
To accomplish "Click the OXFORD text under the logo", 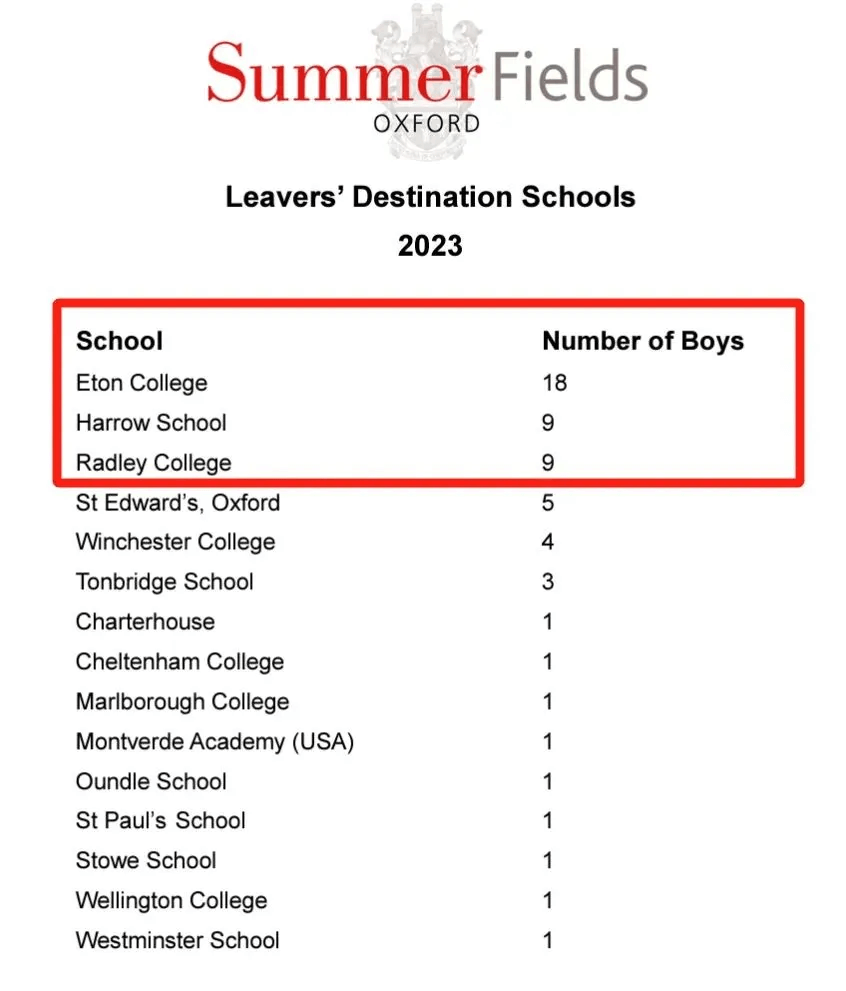I will [426, 124].
